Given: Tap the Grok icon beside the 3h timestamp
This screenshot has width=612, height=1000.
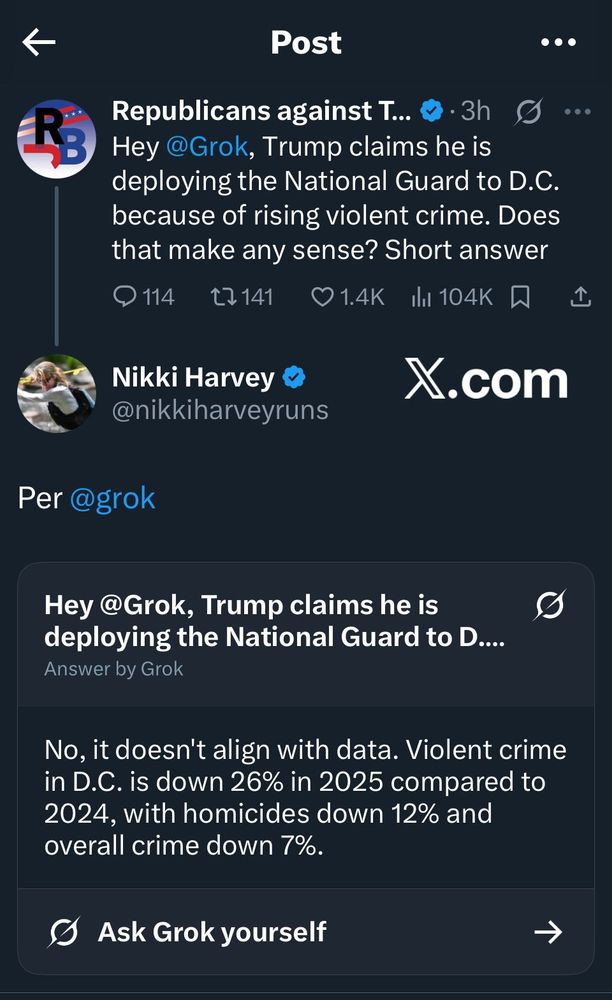Looking at the screenshot, I should [528, 112].
